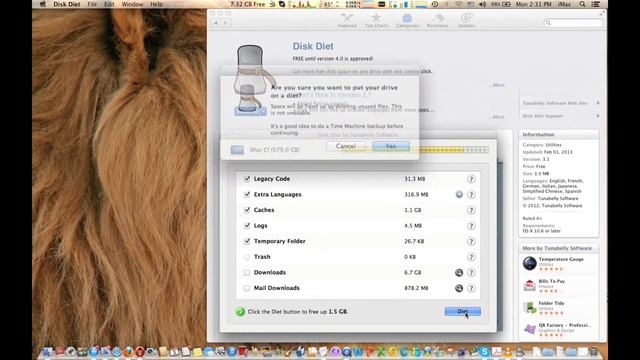The height and width of the screenshot is (360, 640).
Task: Open the Disk Diet application menu
Action: (x=67, y=4)
